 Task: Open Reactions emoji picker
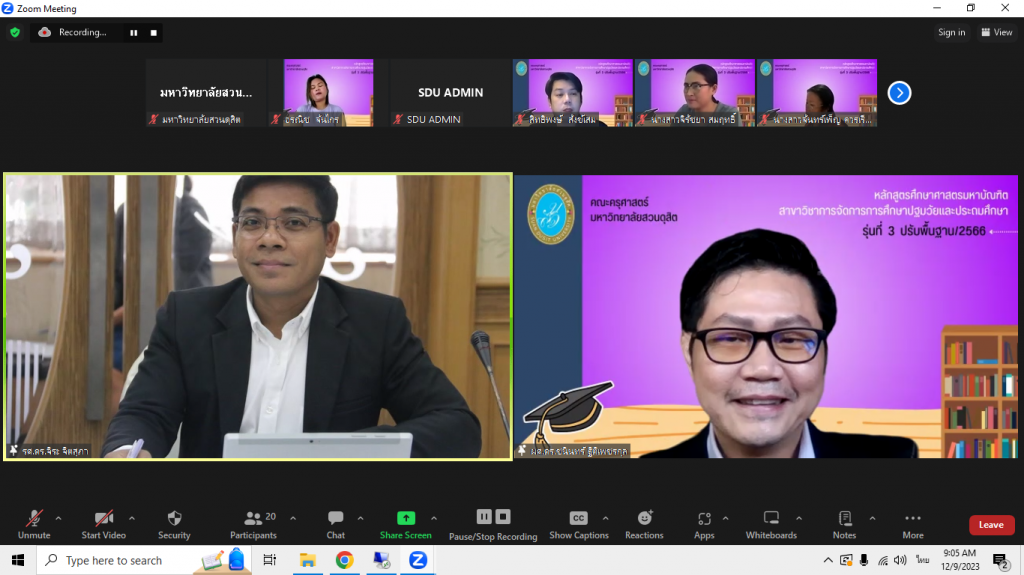coord(644,518)
